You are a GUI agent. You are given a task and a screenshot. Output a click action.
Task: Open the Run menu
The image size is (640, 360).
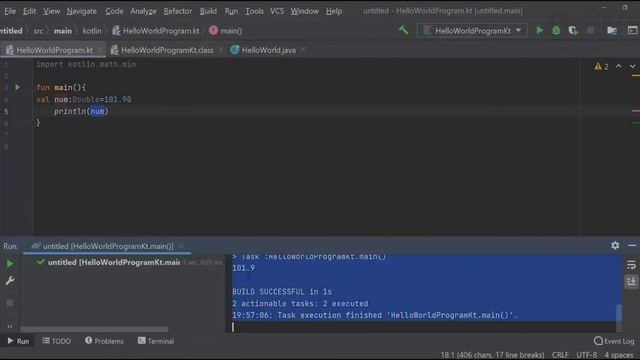231,11
